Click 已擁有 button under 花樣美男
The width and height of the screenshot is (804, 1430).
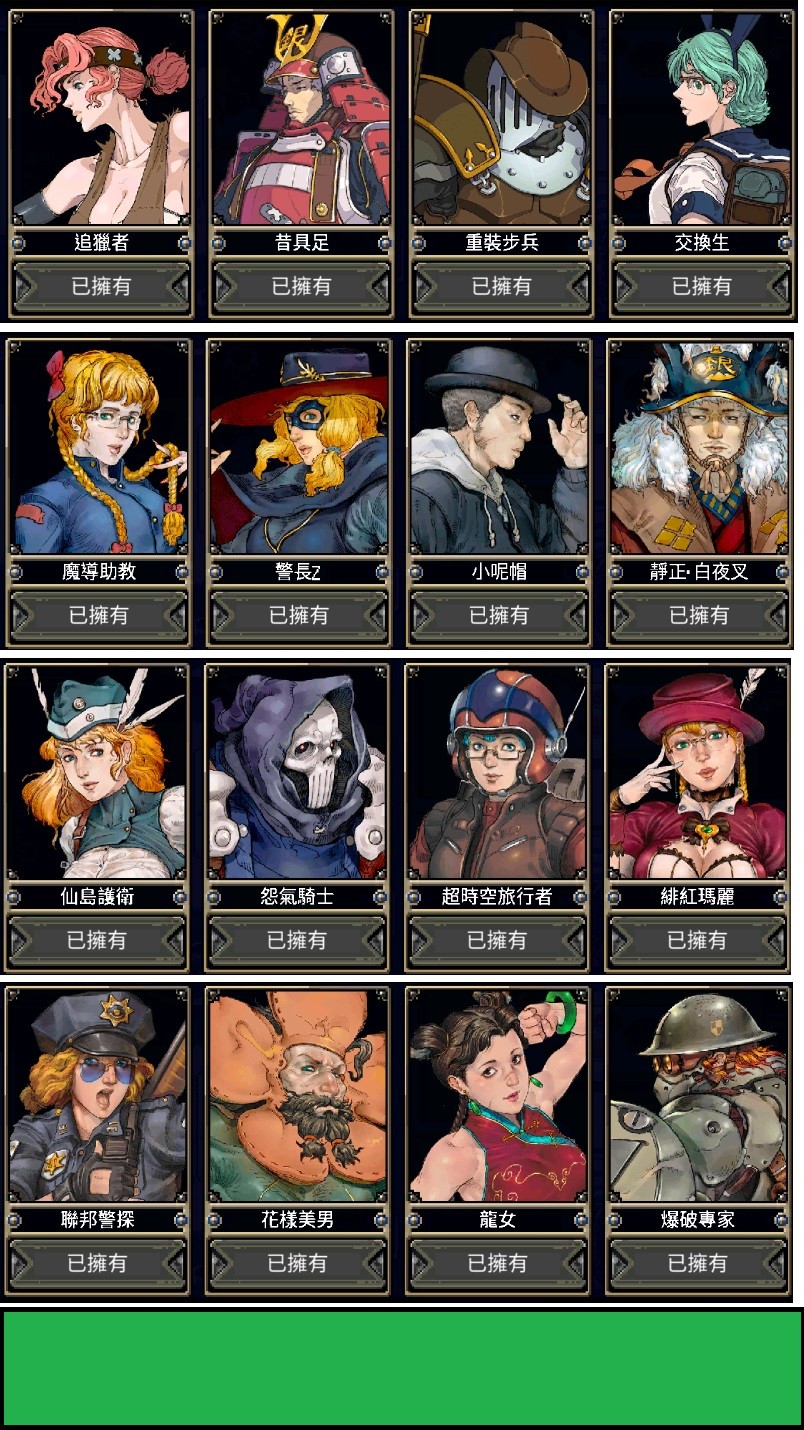(297, 1264)
